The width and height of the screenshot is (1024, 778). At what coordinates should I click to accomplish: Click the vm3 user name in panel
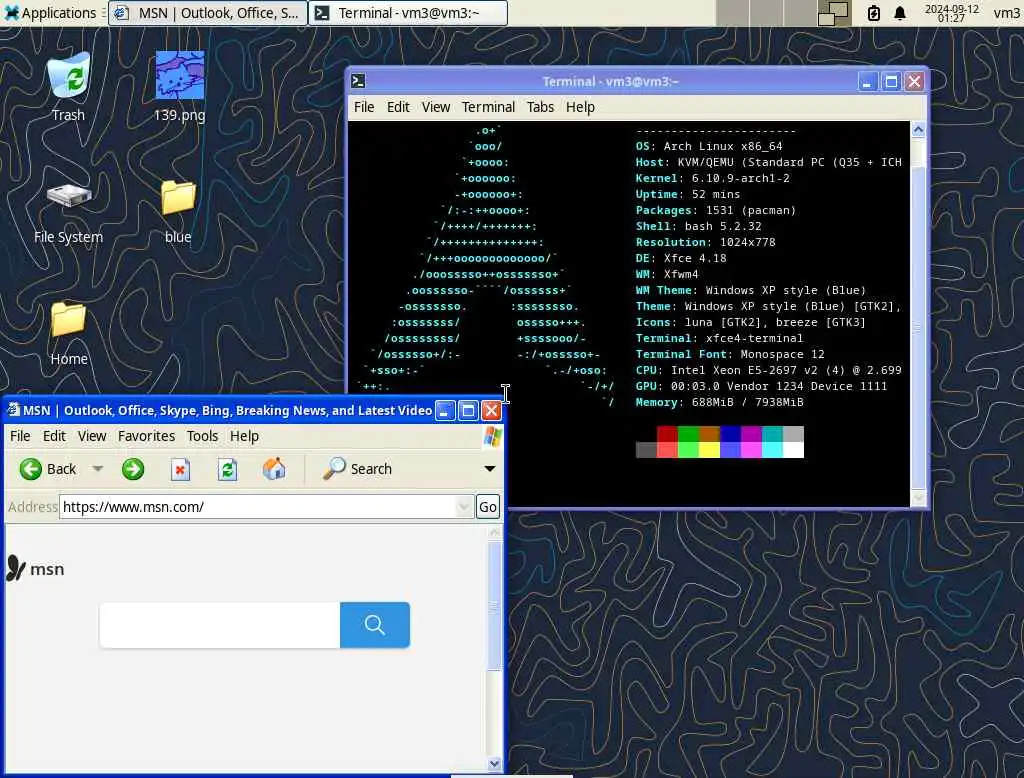coord(1006,13)
